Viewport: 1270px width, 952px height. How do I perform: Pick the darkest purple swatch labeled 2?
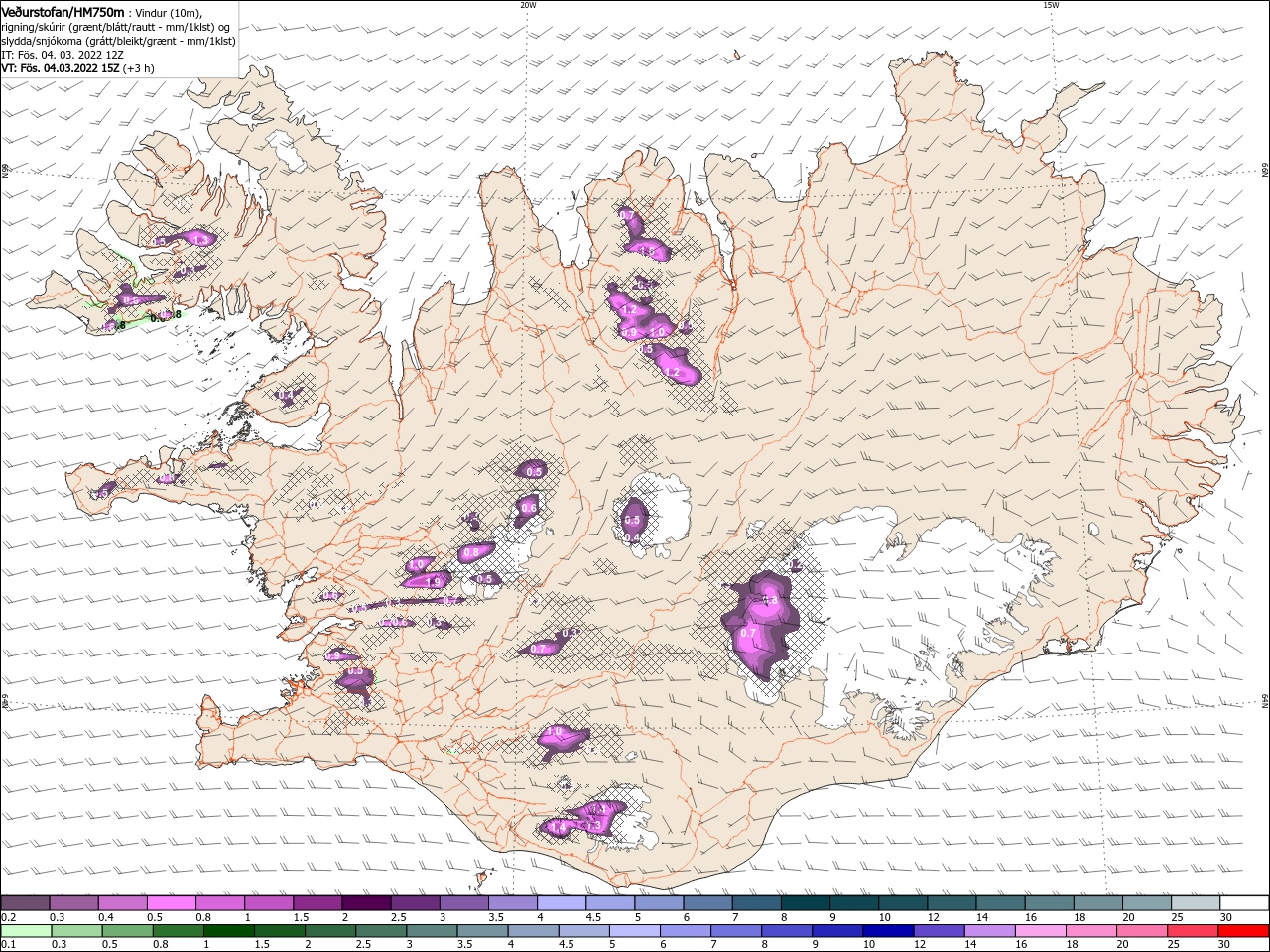(x=365, y=903)
